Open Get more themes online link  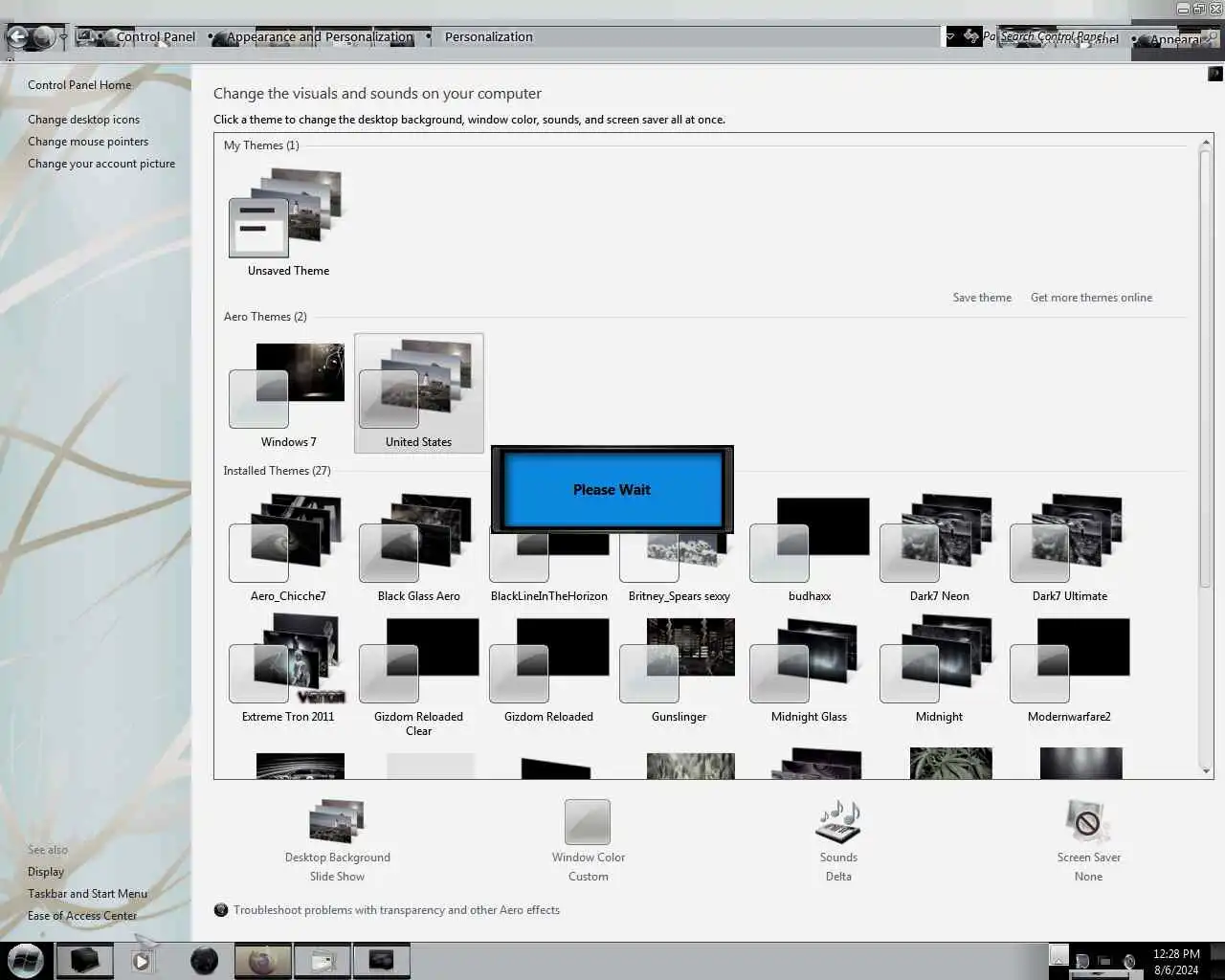[x=1091, y=298]
